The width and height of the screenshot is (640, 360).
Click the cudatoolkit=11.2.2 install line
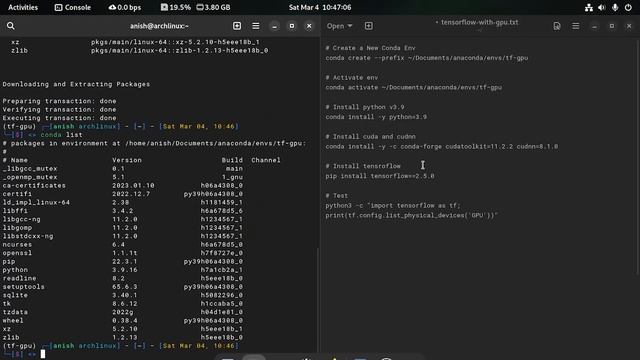pyautogui.click(x=442, y=147)
